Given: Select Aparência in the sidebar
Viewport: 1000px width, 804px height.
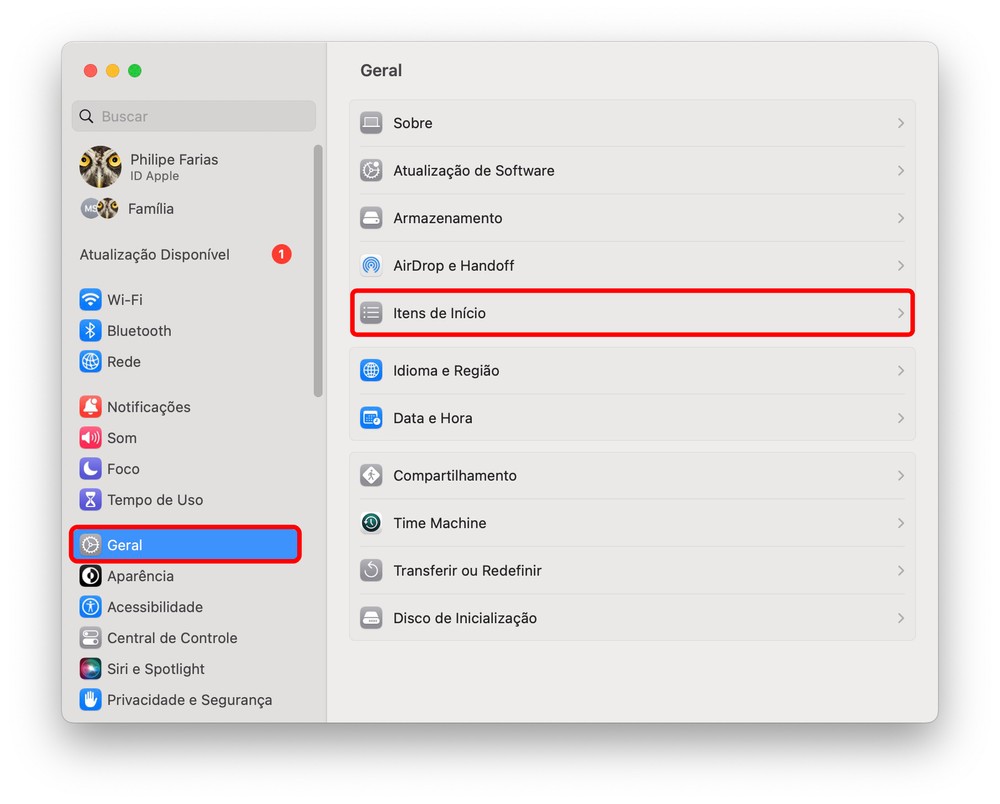Looking at the screenshot, I should pos(140,576).
